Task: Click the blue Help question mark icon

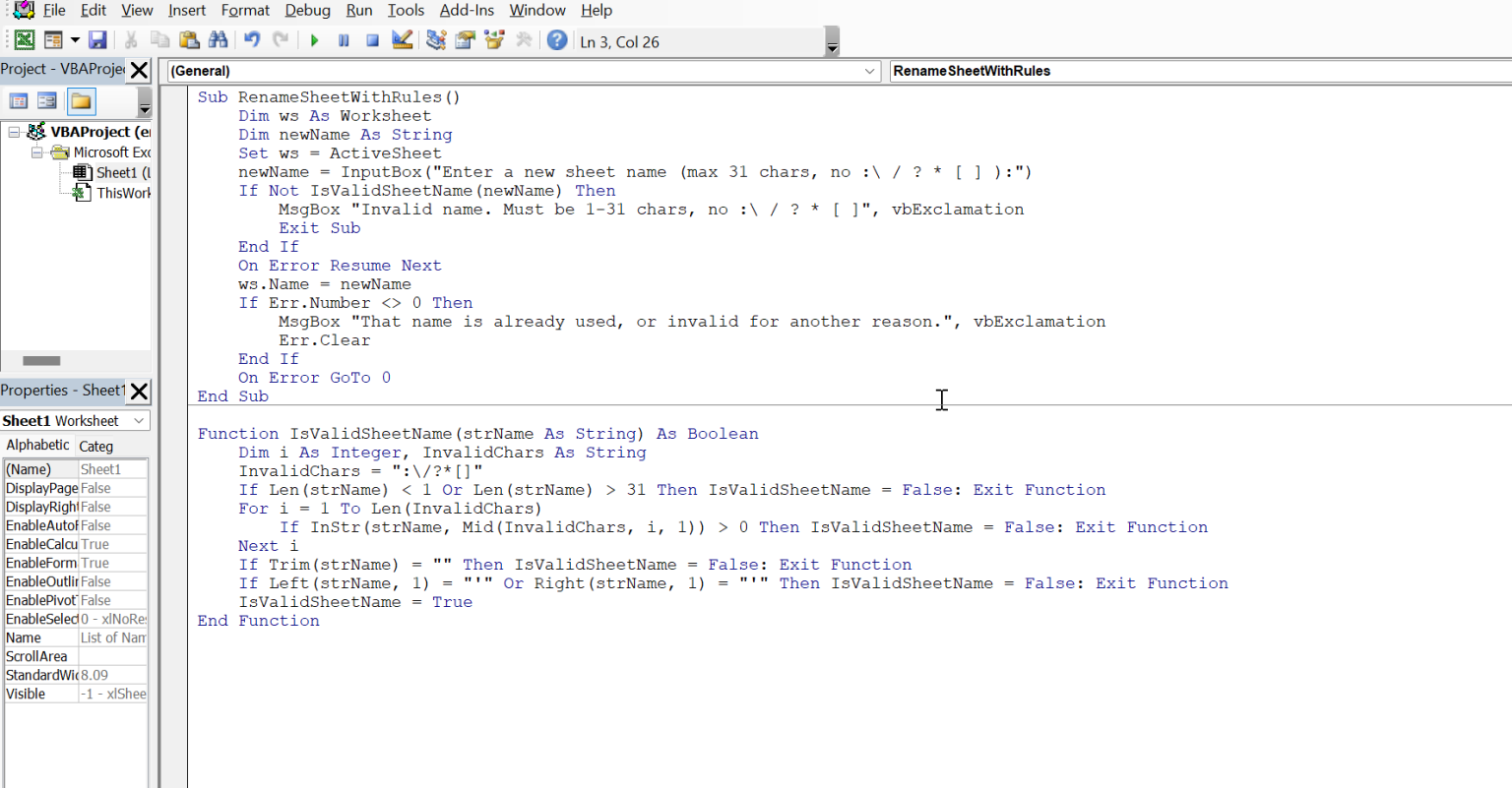Action: [x=557, y=40]
